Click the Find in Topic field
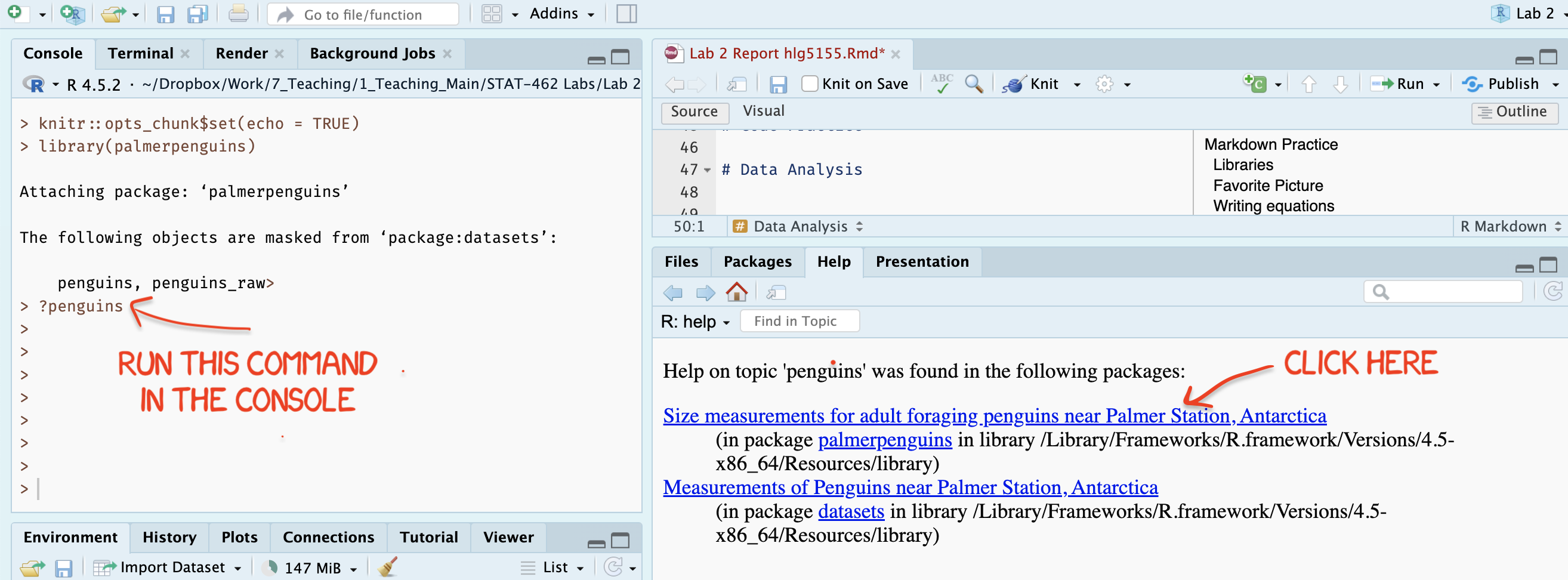Screen dimensions: 1568x580 coord(800,322)
